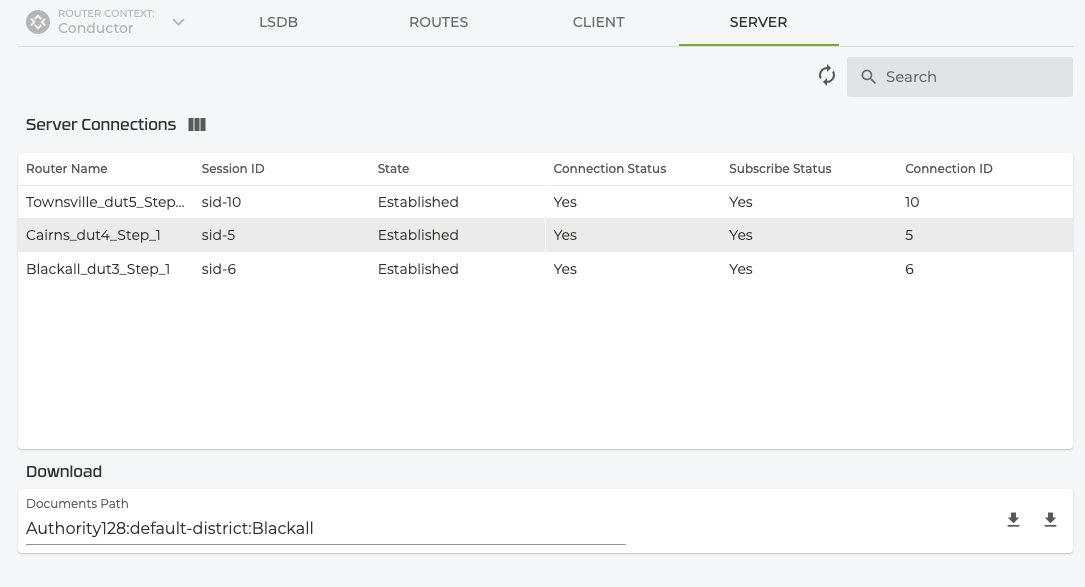Click the router context Conductor icon
The width and height of the screenshot is (1085, 587).
click(x=38, y=22)
